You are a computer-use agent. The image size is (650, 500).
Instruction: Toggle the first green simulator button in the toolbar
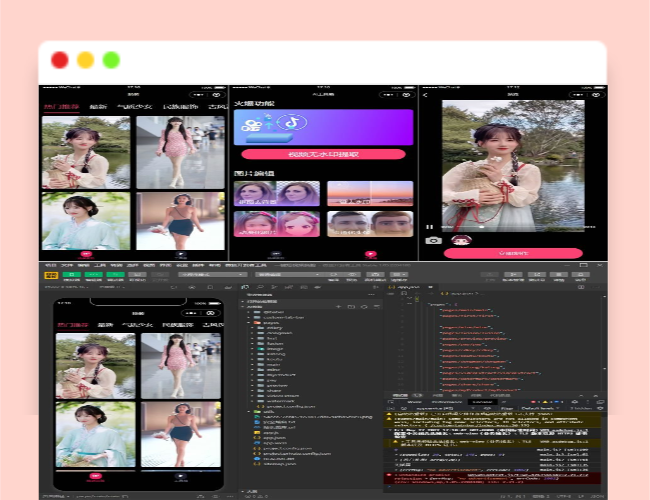[71, 274]
